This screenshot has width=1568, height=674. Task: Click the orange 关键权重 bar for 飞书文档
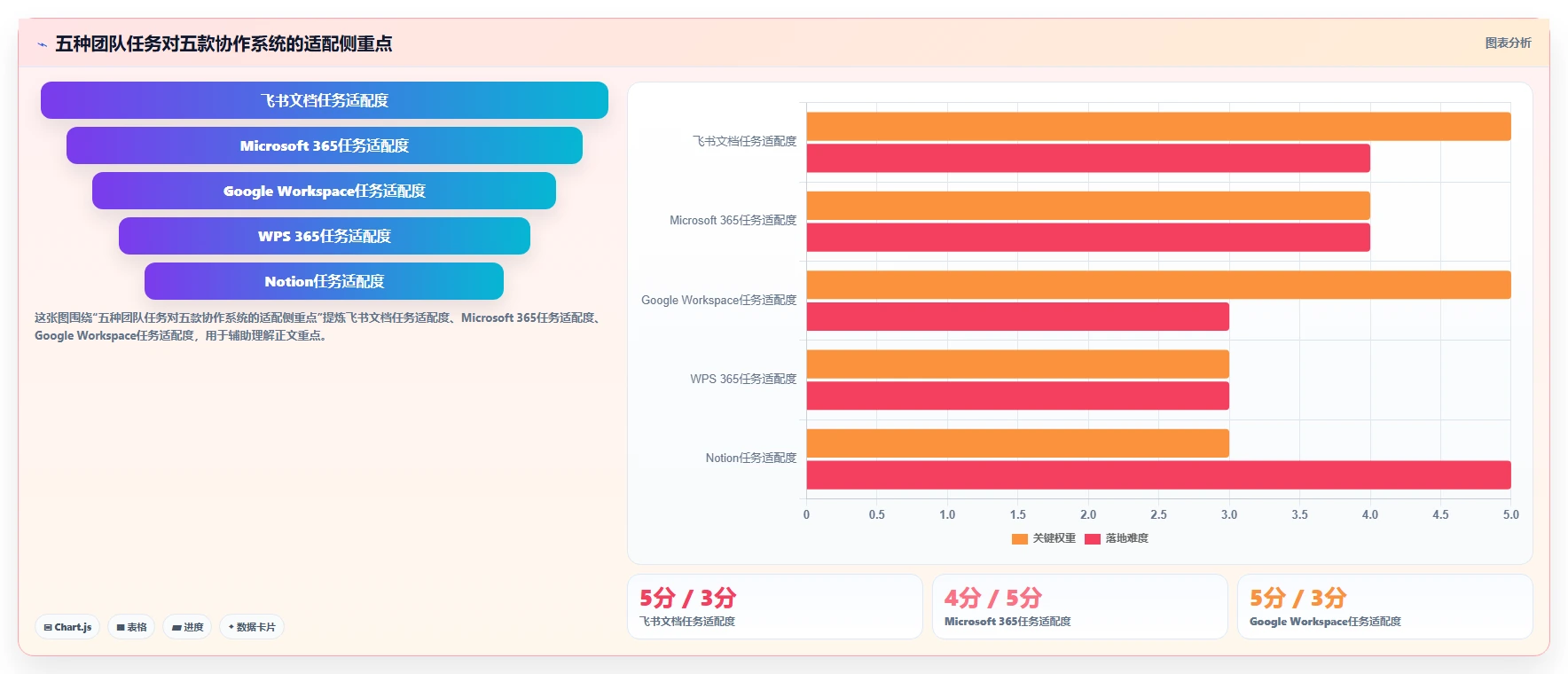point(1158,127)
